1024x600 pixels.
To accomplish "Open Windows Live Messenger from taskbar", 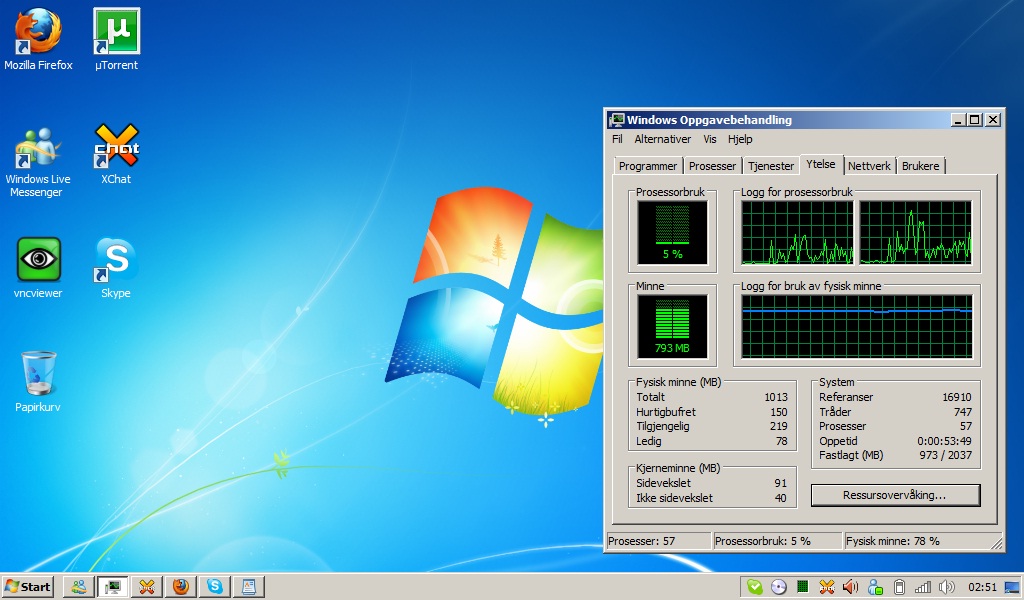I will tap(79, 586).
